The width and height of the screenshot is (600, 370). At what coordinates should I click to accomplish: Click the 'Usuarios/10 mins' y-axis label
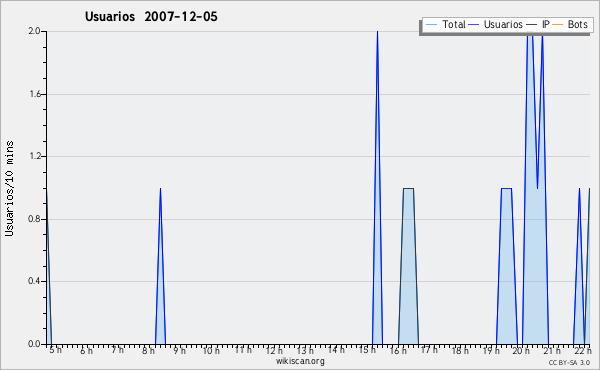click(x=9, y=188)
